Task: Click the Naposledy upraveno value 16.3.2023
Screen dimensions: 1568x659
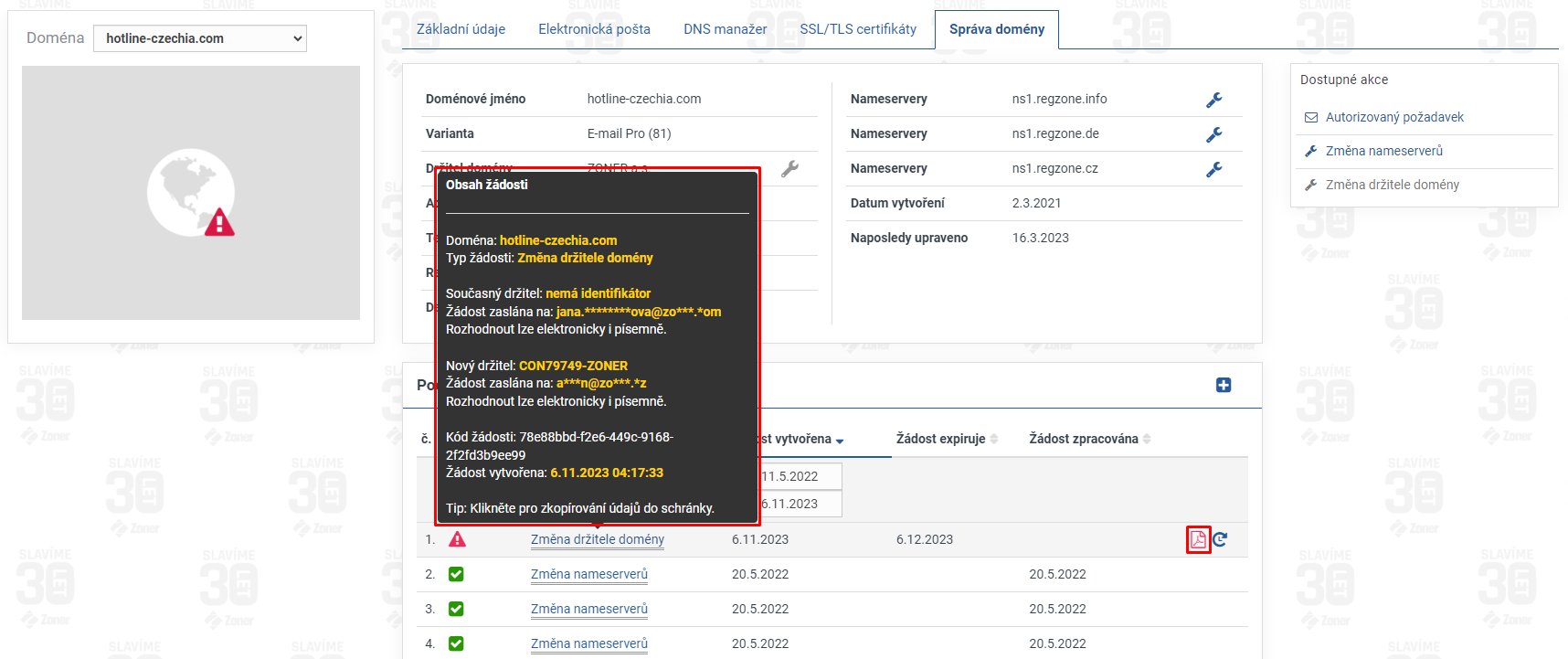Action: coord(1040,238)
